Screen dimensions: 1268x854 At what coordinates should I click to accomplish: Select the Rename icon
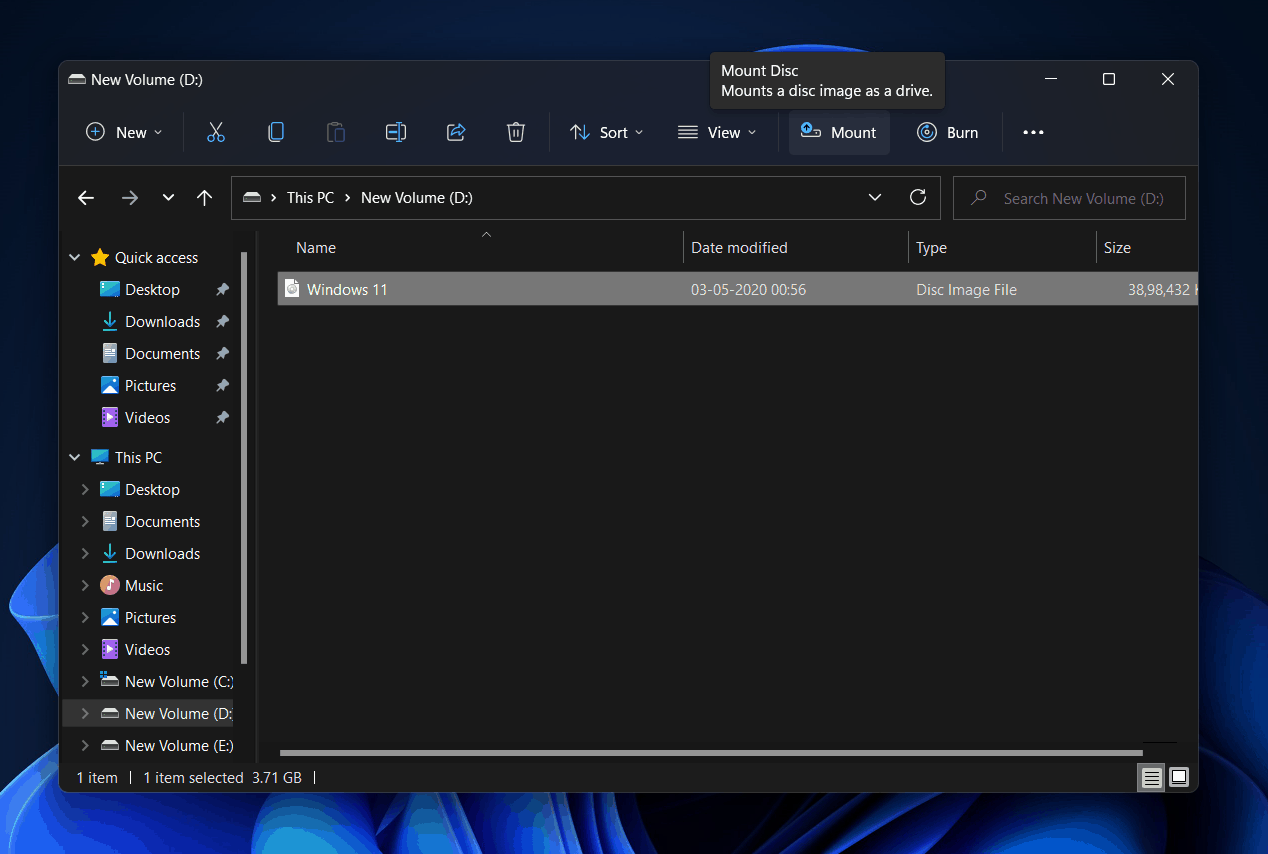click(395, 131)
